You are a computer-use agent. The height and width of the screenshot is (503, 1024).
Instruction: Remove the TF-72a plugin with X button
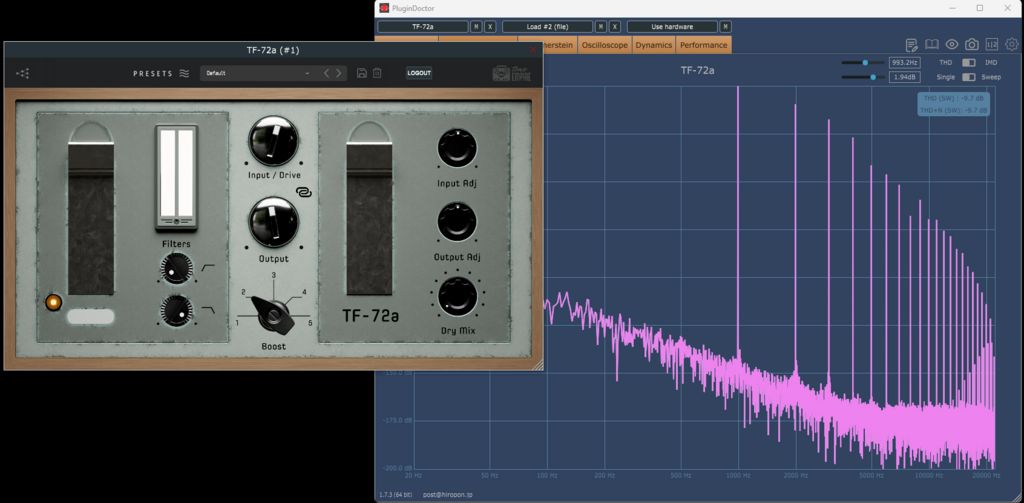click(x=490, y=27)
